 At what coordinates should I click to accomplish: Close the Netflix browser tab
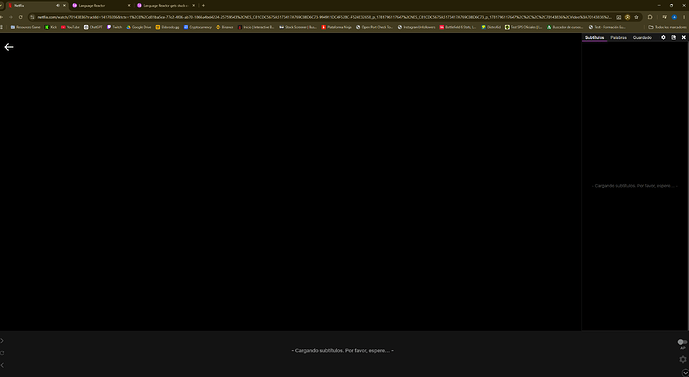tap(64, 6)
